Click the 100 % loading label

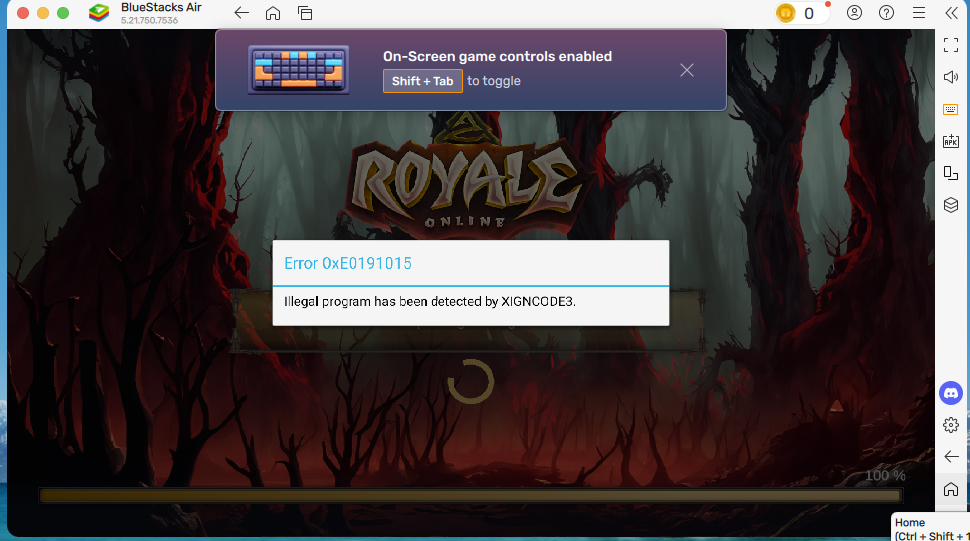[x=885, y=475]
